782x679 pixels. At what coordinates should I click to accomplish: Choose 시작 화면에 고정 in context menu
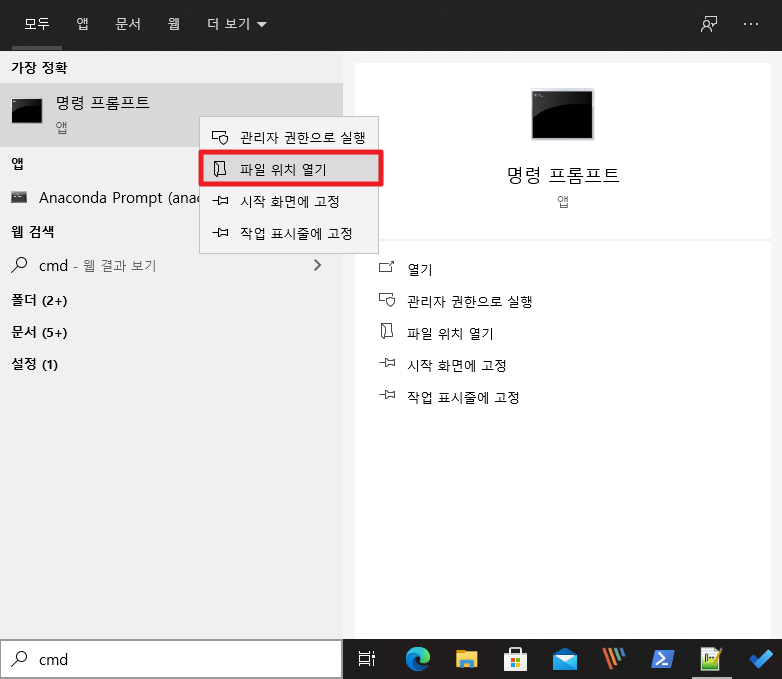289,201
